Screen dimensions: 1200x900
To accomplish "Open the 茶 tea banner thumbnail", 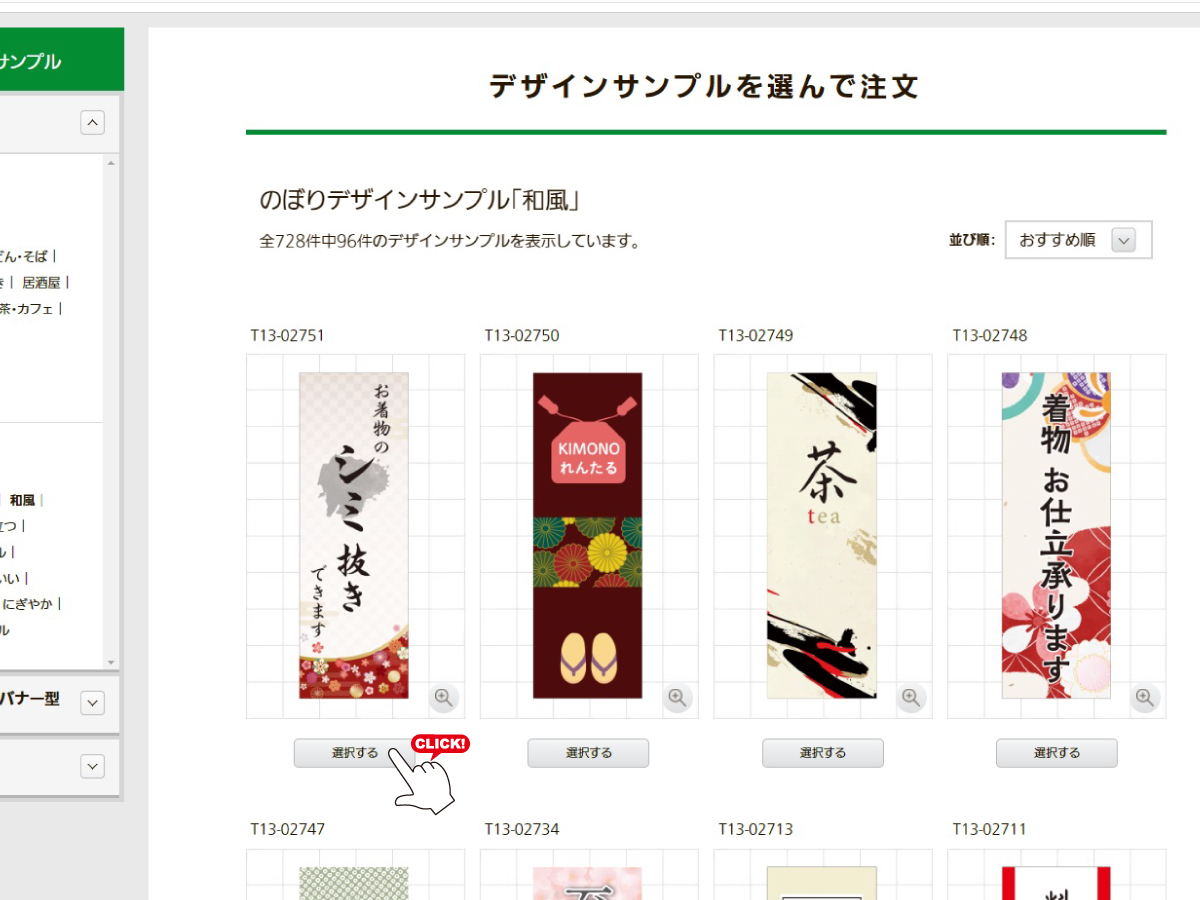I will tap(822, 535).
